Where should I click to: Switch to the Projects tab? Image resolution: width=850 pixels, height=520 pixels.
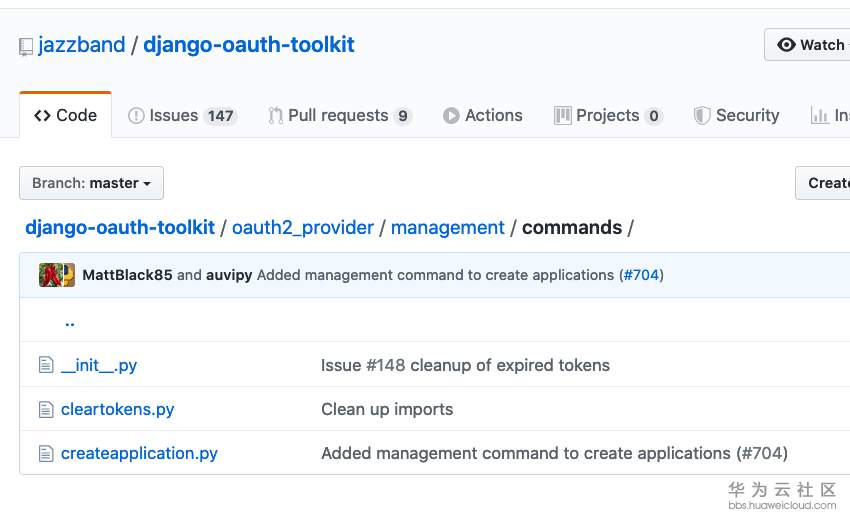point(608,116)
